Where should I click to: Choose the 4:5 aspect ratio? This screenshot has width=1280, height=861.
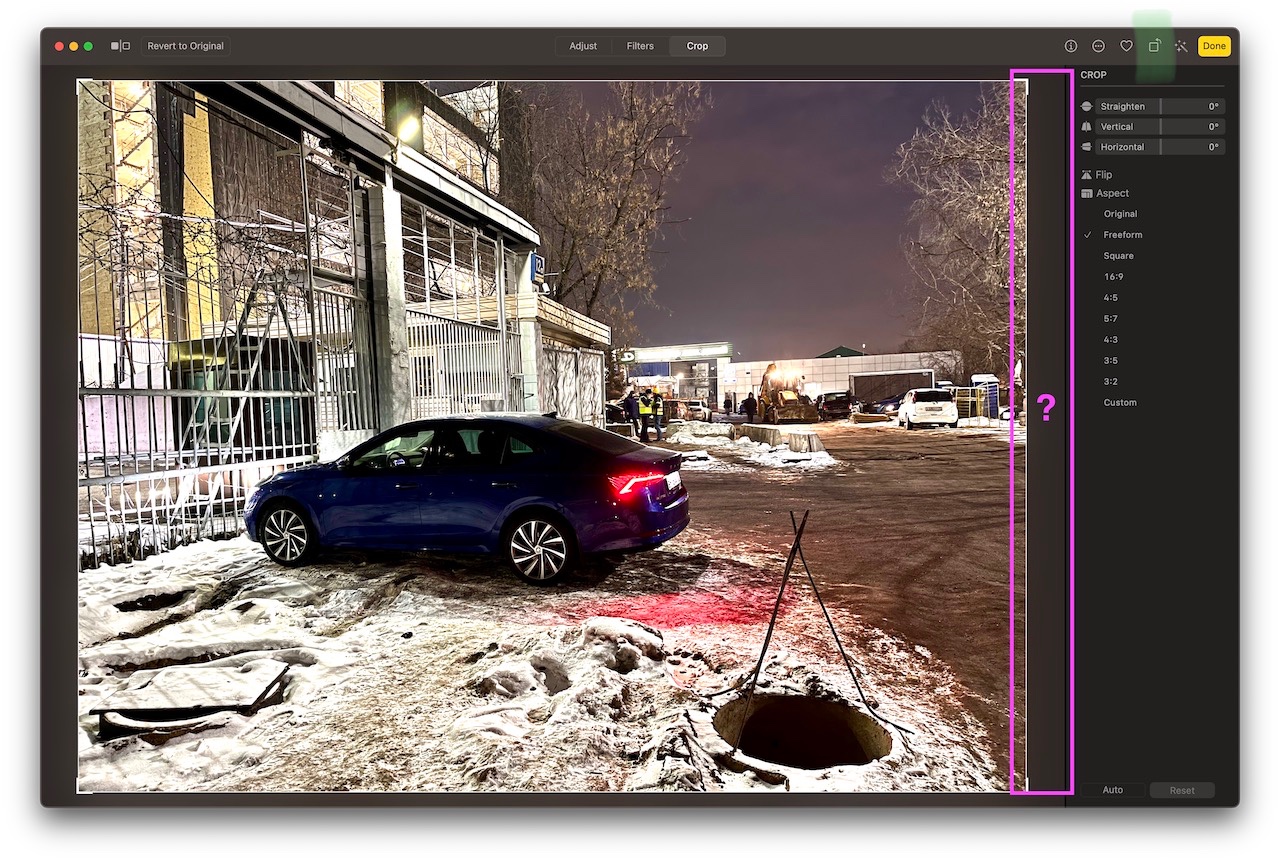(1111, 298)
